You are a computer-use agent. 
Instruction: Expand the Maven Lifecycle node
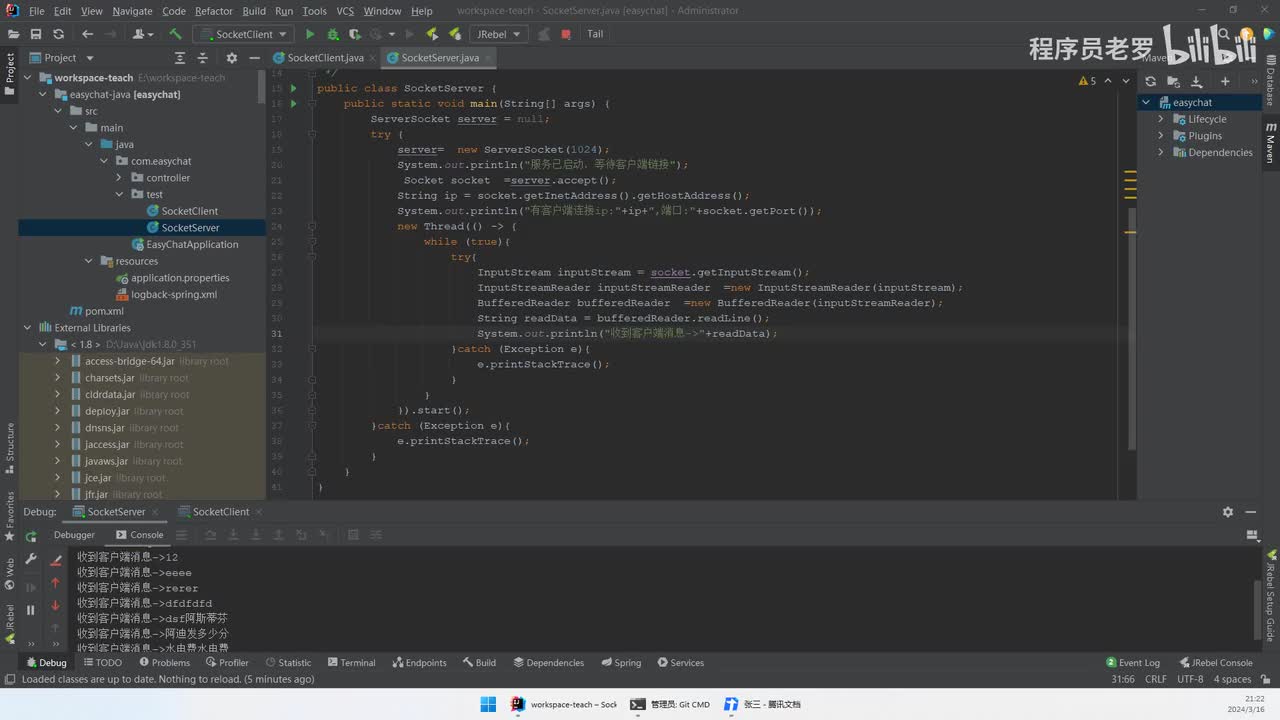[1161, 119]
